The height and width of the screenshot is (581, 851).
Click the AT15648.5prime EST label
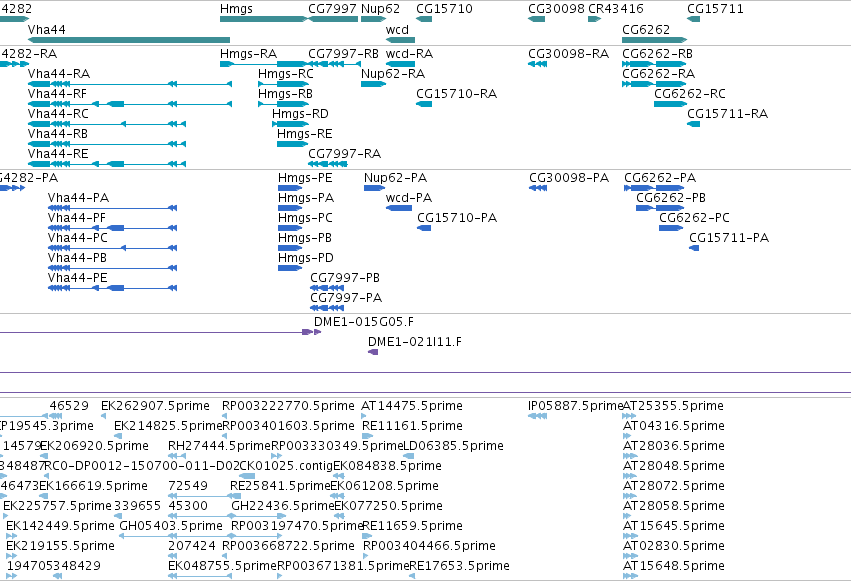(674, 566)
